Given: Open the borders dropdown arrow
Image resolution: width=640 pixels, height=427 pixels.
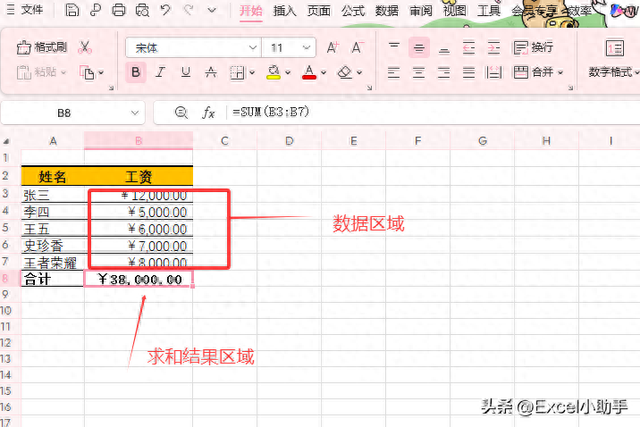Looking at the screenshot, I should (252, 73).
